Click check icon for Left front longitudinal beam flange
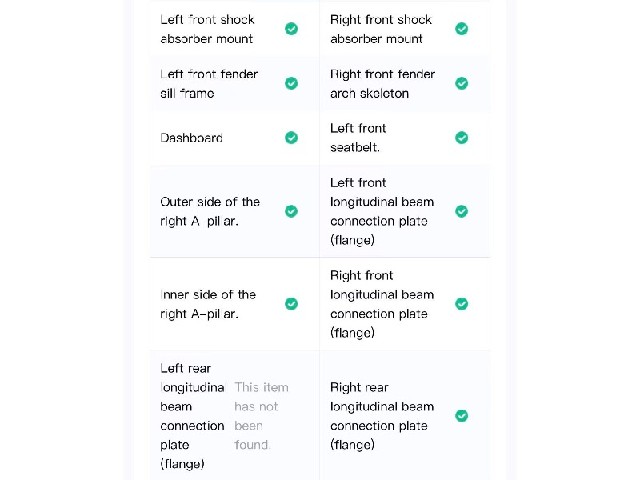640x480 pixels. coord(462,211)
